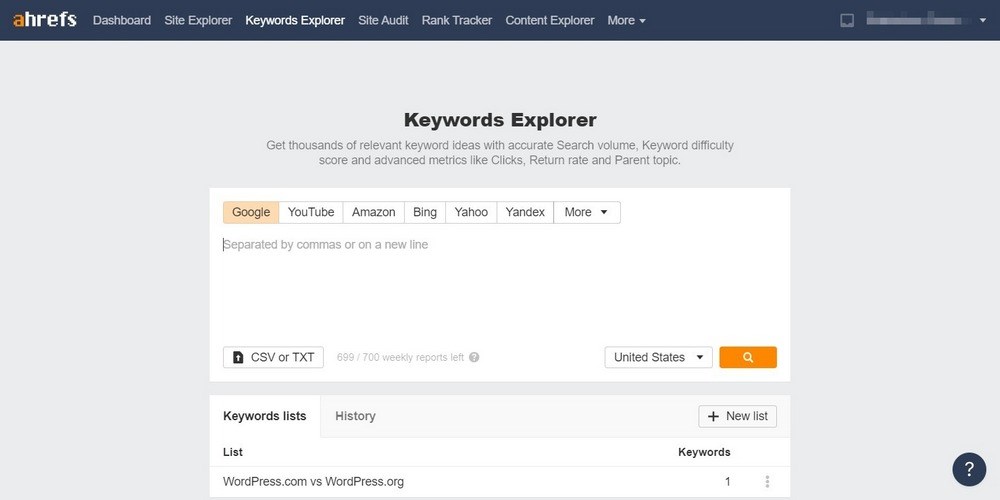Open Content Explorer
The width and height of the screenshot is (1000, 500).
tap(550, 20)
